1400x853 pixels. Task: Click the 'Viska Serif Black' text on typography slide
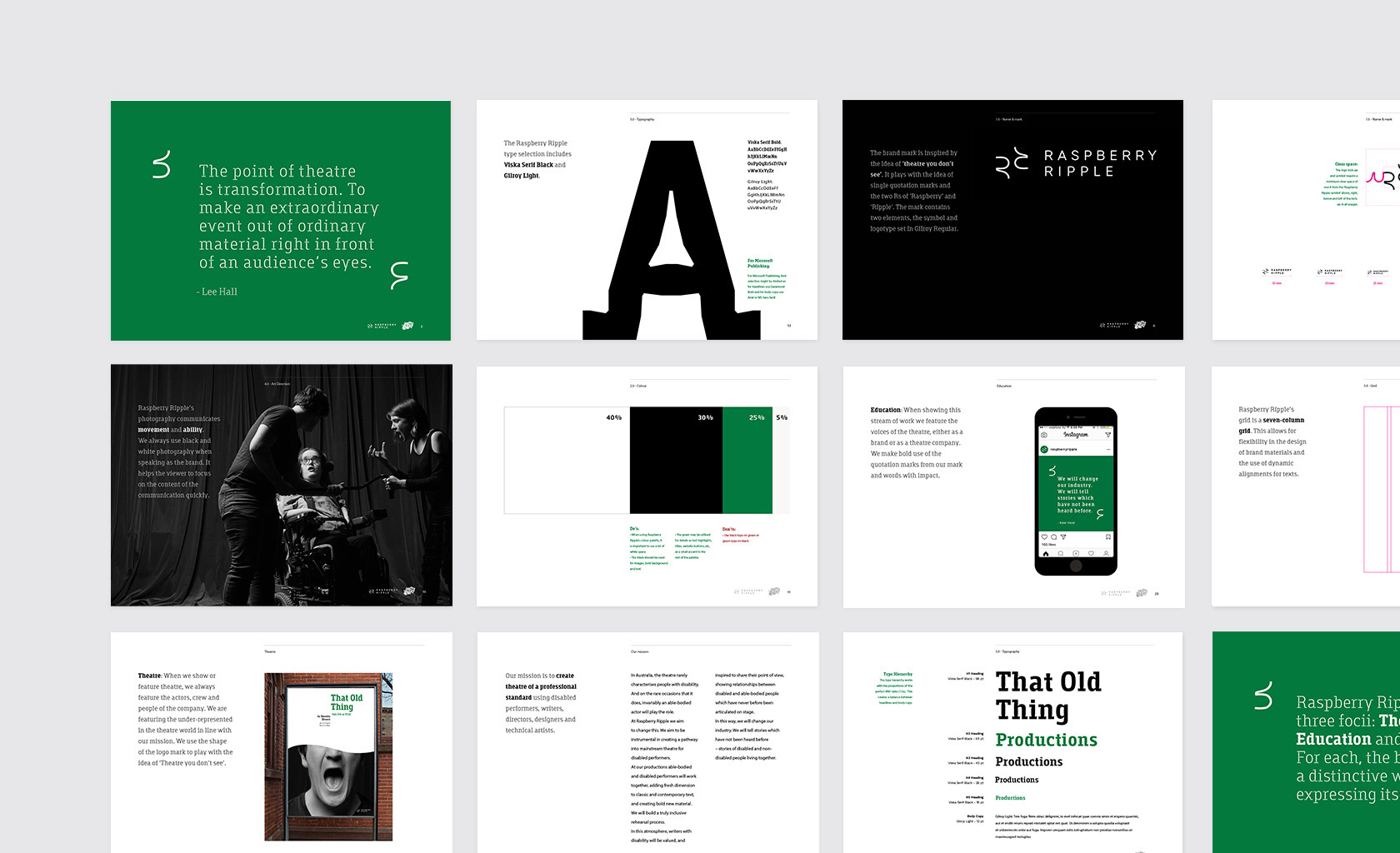tap(528, 165)
